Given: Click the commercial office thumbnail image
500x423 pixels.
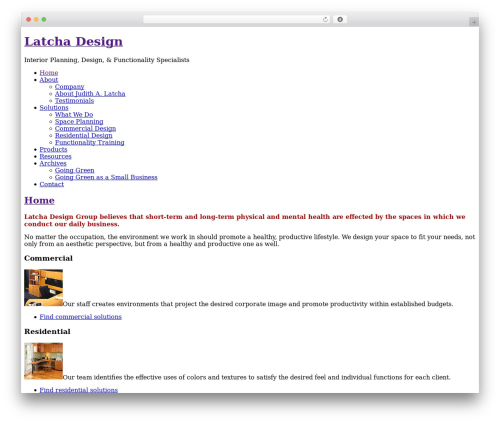Looking at the screenshot, I should point(43,288).
